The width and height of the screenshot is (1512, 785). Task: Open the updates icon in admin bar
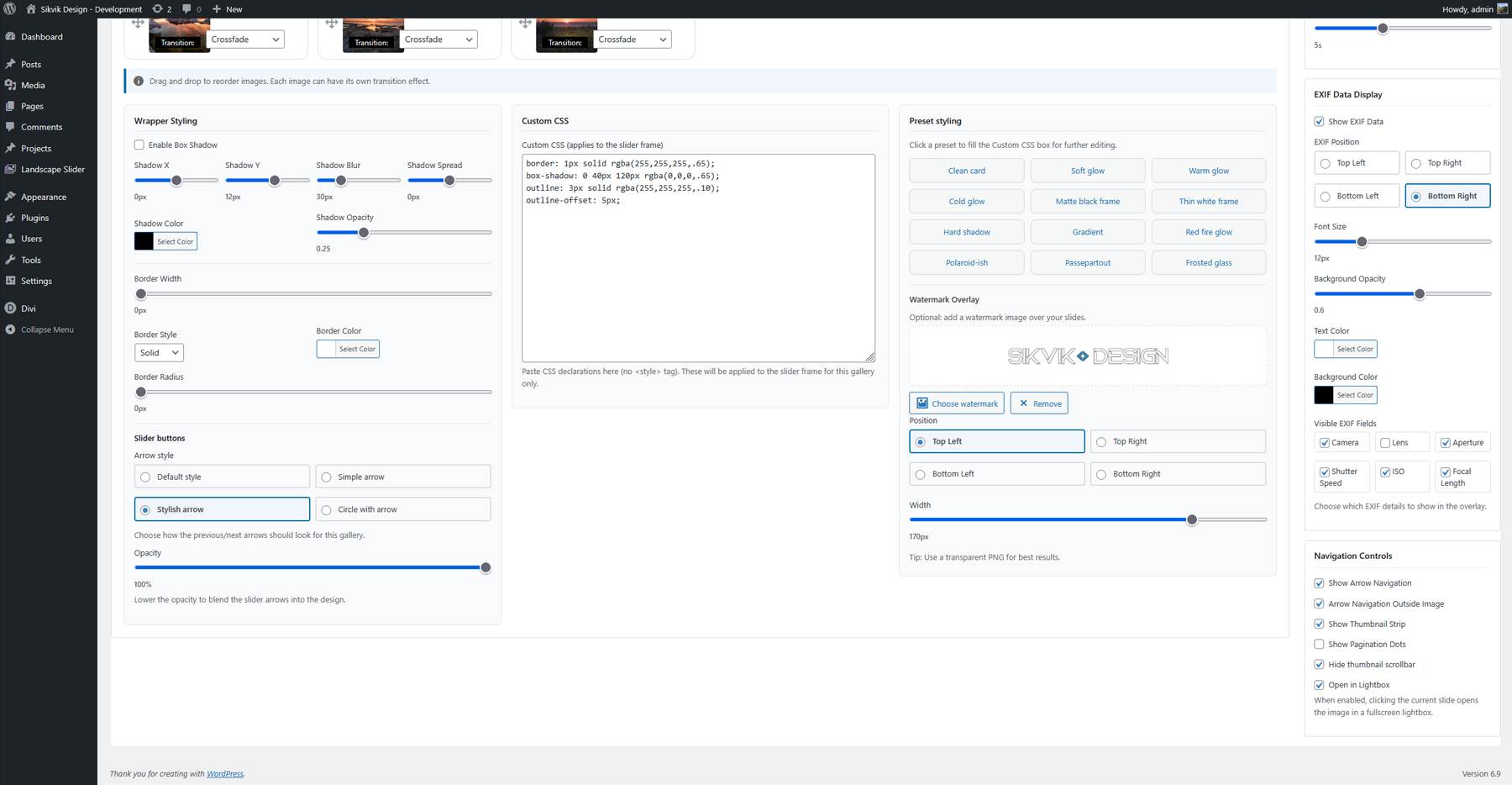tap(158, 9)
